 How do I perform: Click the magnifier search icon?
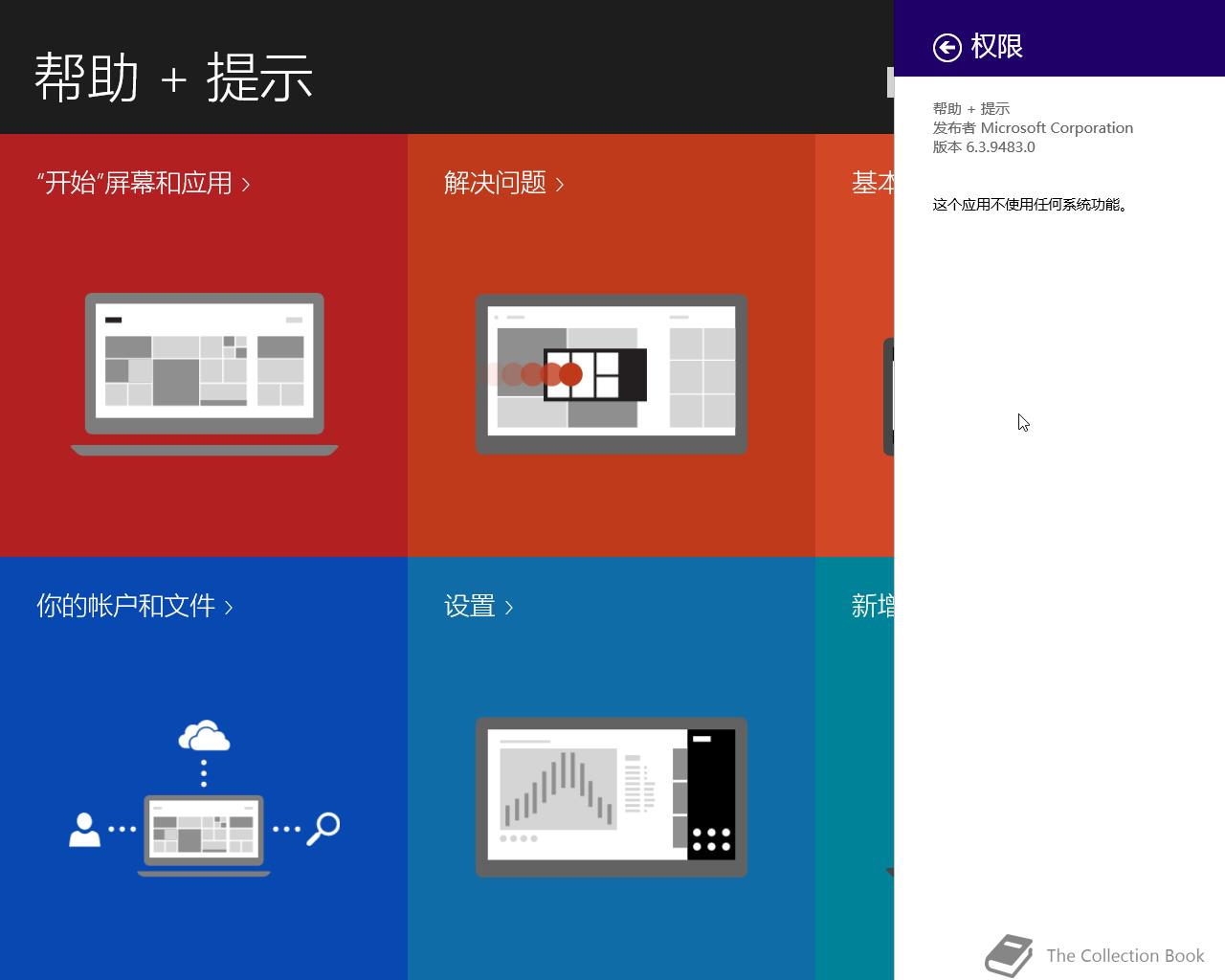coord(323,829)
